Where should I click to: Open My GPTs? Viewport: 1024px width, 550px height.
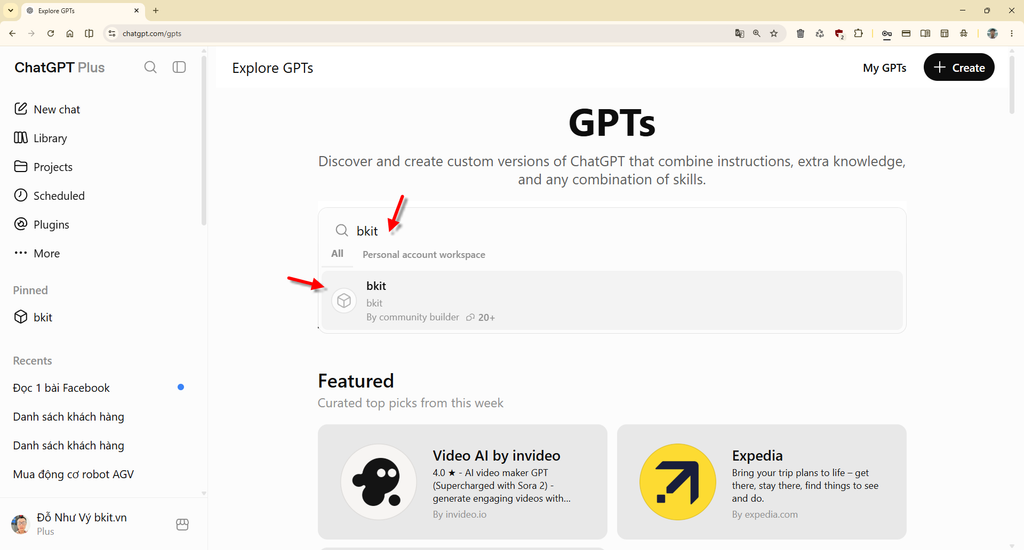[884, 68]
